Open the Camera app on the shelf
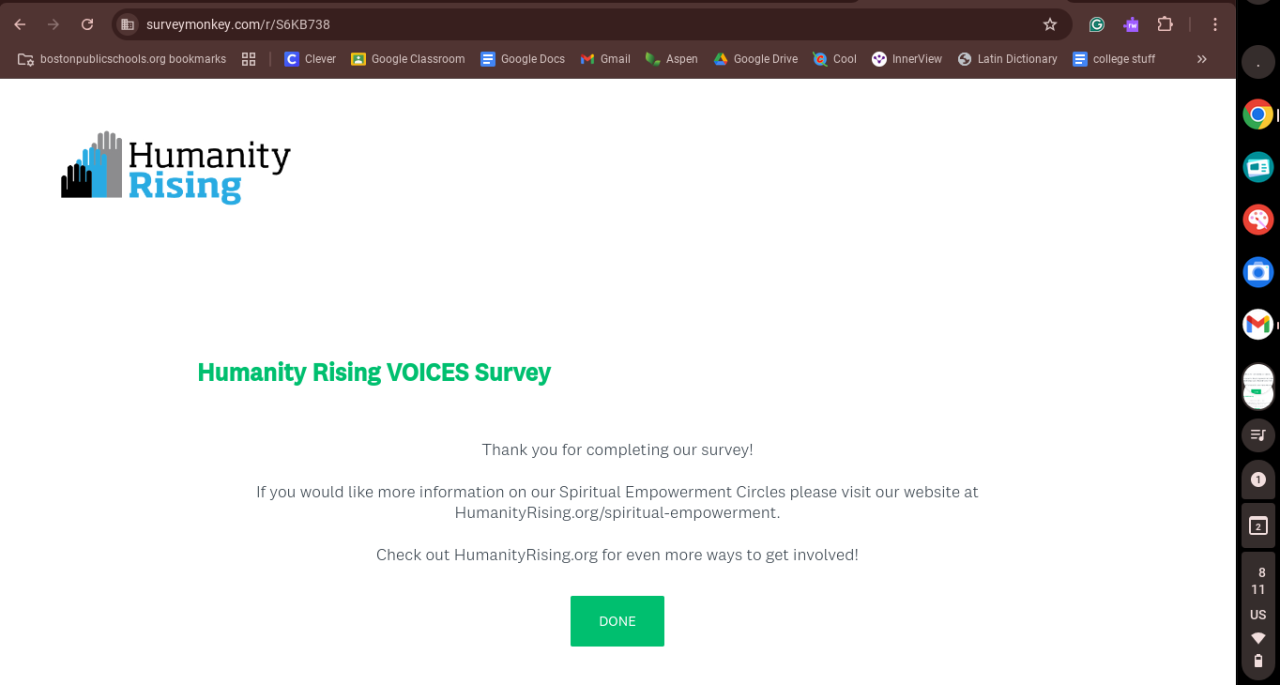The height and width of the screenshot is (685, 1280). tap(1258, 271)
